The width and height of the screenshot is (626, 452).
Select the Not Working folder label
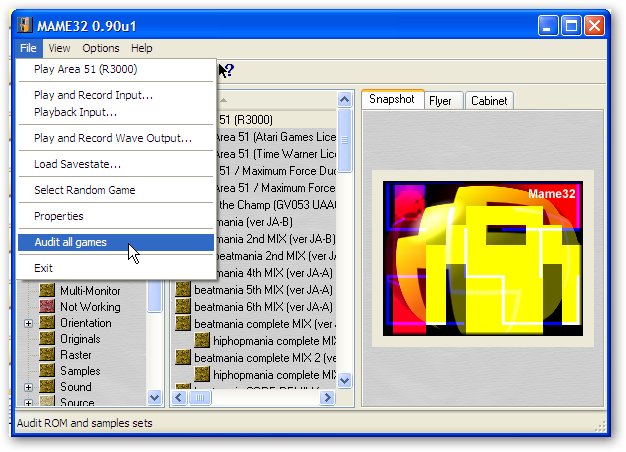pyautogui.click(x=90, y=307)
